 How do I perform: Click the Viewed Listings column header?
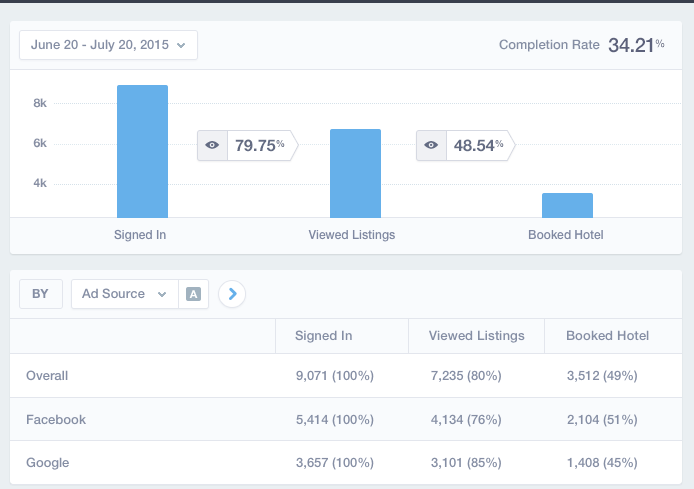[x=476, y=336]
